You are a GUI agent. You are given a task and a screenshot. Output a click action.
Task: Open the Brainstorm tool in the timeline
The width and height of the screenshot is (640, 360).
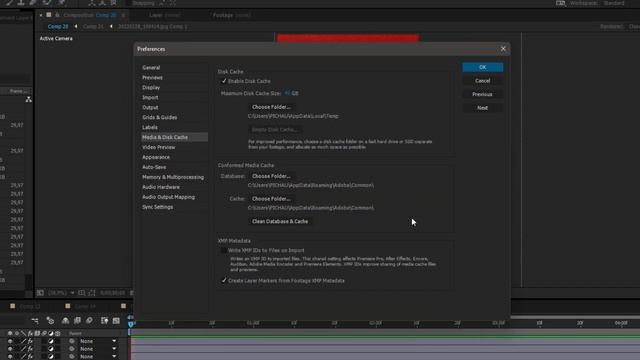104,321
